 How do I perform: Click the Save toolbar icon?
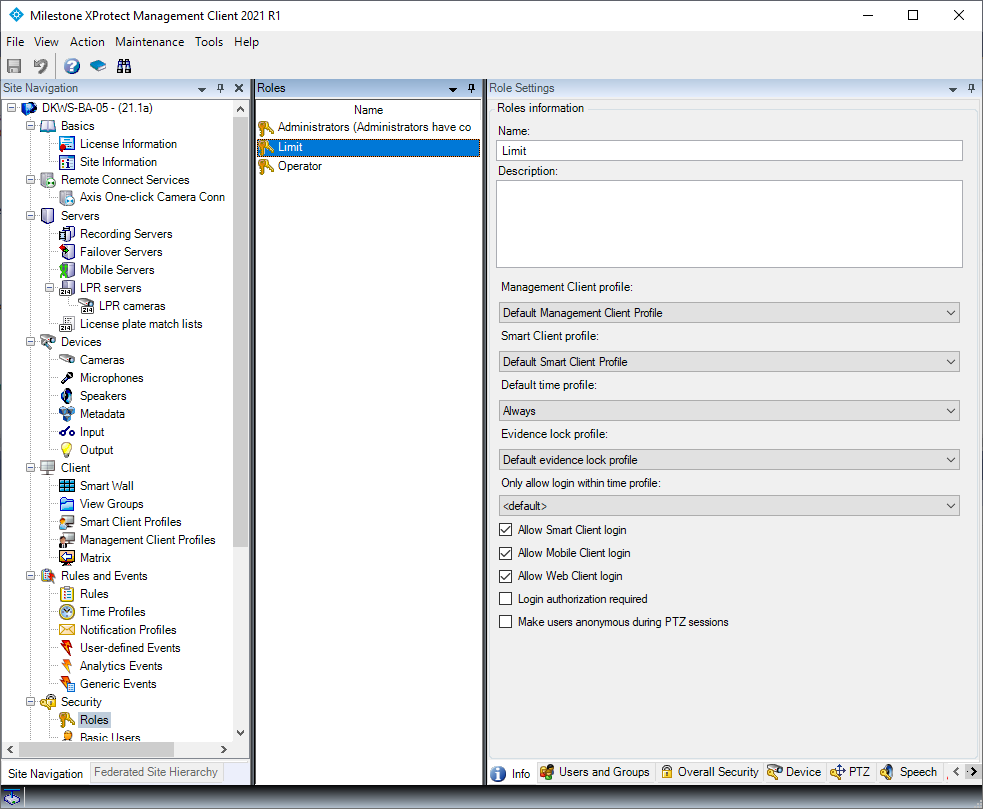pos(13,65)
